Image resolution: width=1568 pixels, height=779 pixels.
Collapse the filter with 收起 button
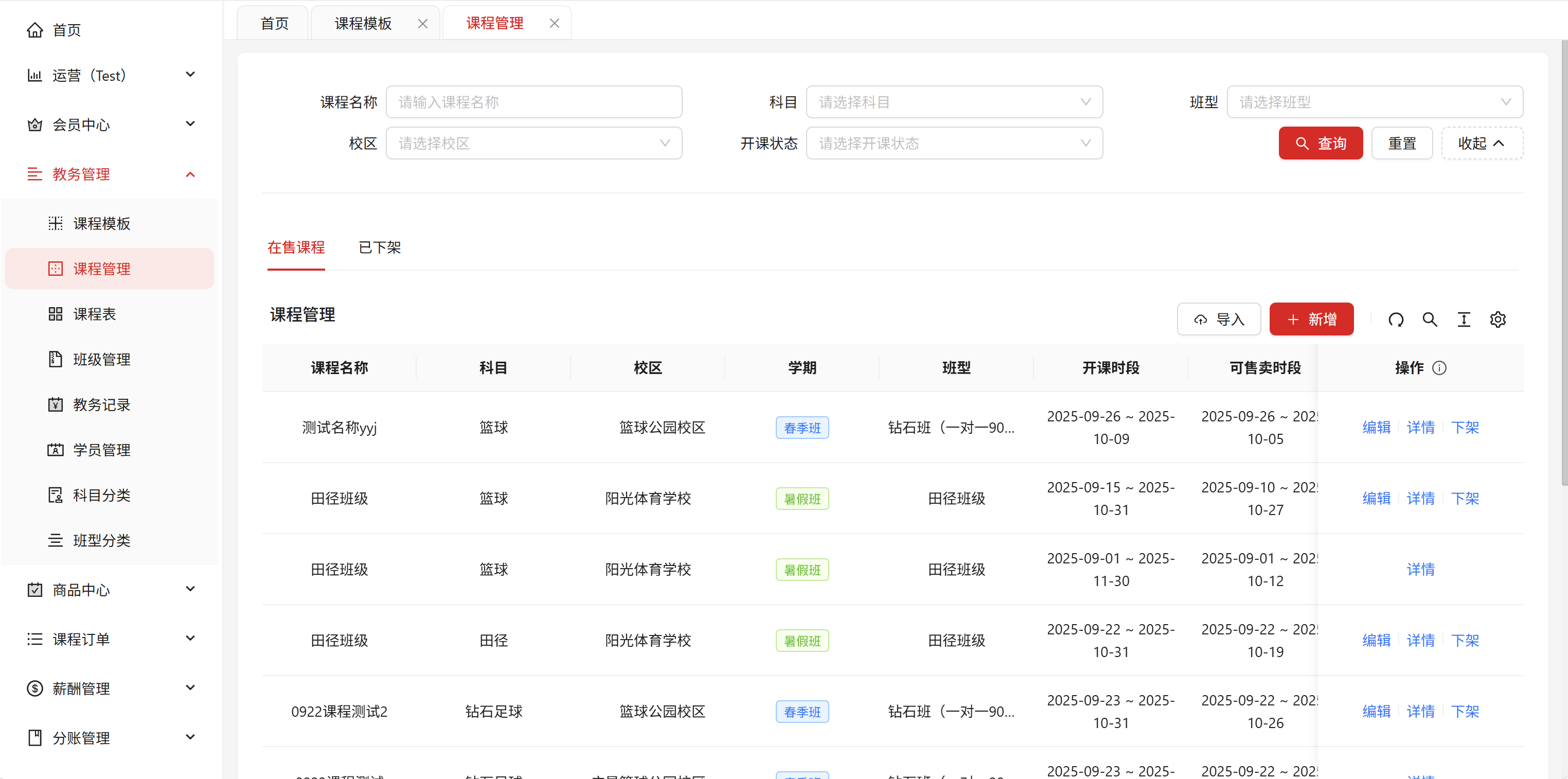tap(1482, 144)
